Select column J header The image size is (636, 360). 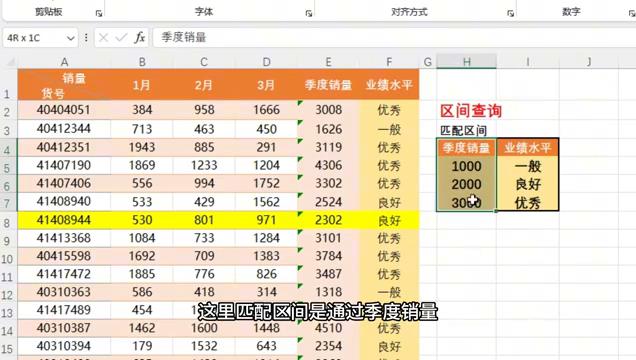589,62
